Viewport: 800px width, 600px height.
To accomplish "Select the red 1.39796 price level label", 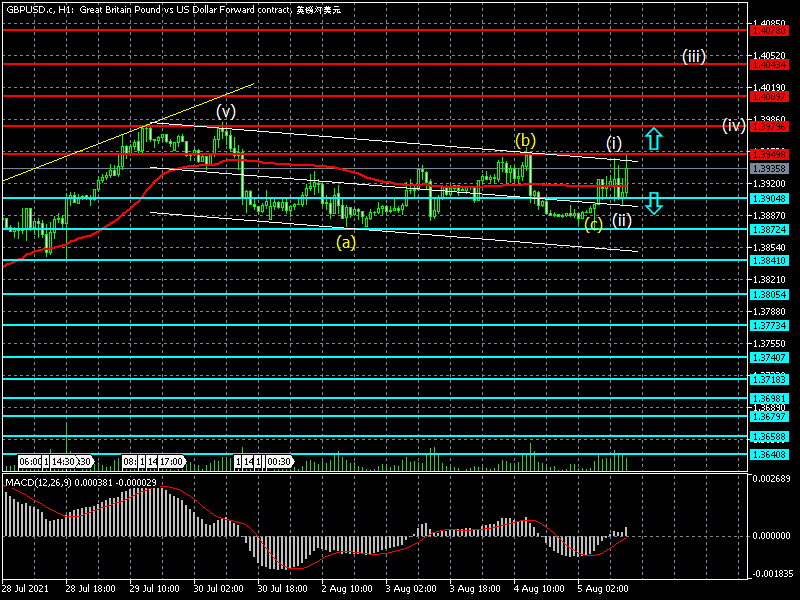I will click(x=768, y=127).
